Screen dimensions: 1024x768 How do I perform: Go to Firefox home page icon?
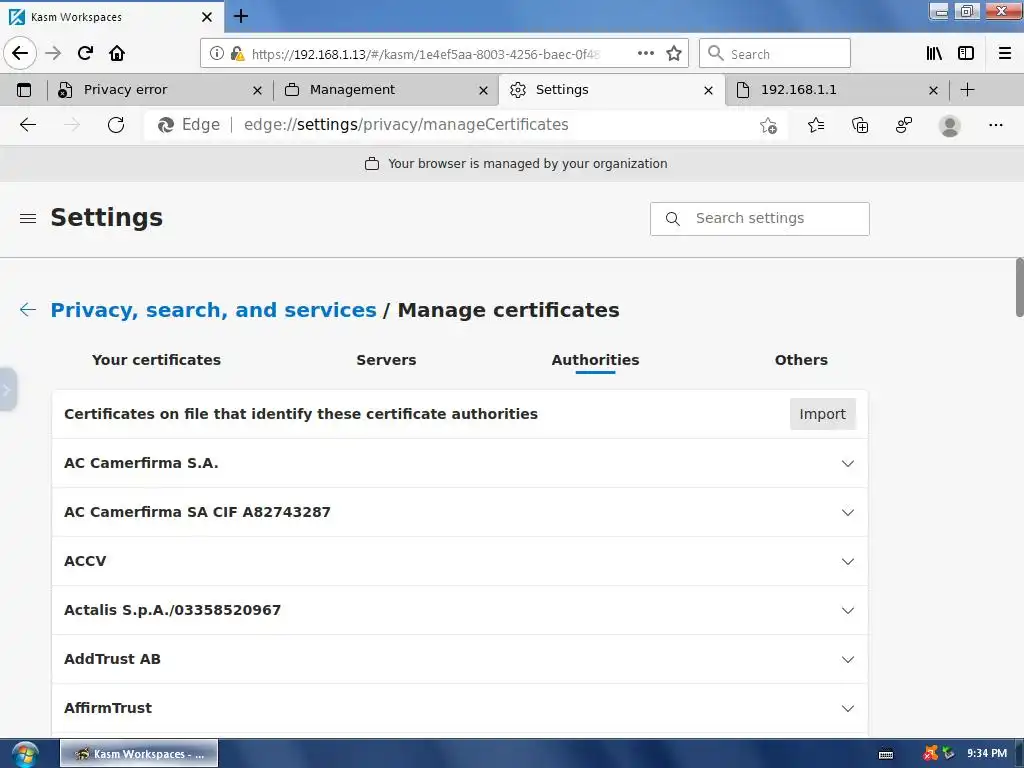tap(117, 53)
